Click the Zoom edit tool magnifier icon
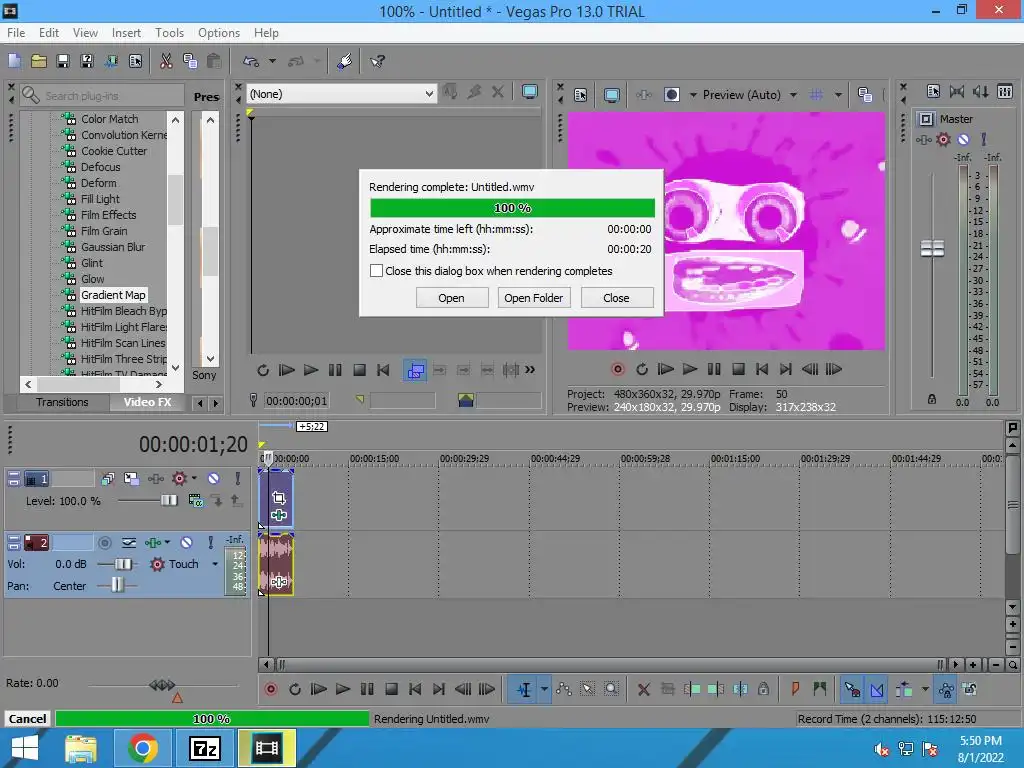Image resolution: width=1024 pixels, height=768 pixels. [x=611, y=689]
